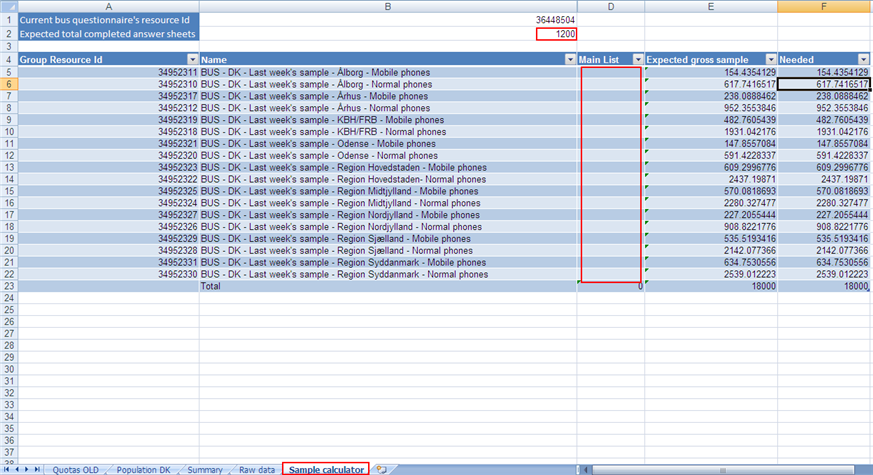The height and width of the screenshot is (475, 873).
Task: Click the Insert Worksheet icon
Action: tap(381, 469)
